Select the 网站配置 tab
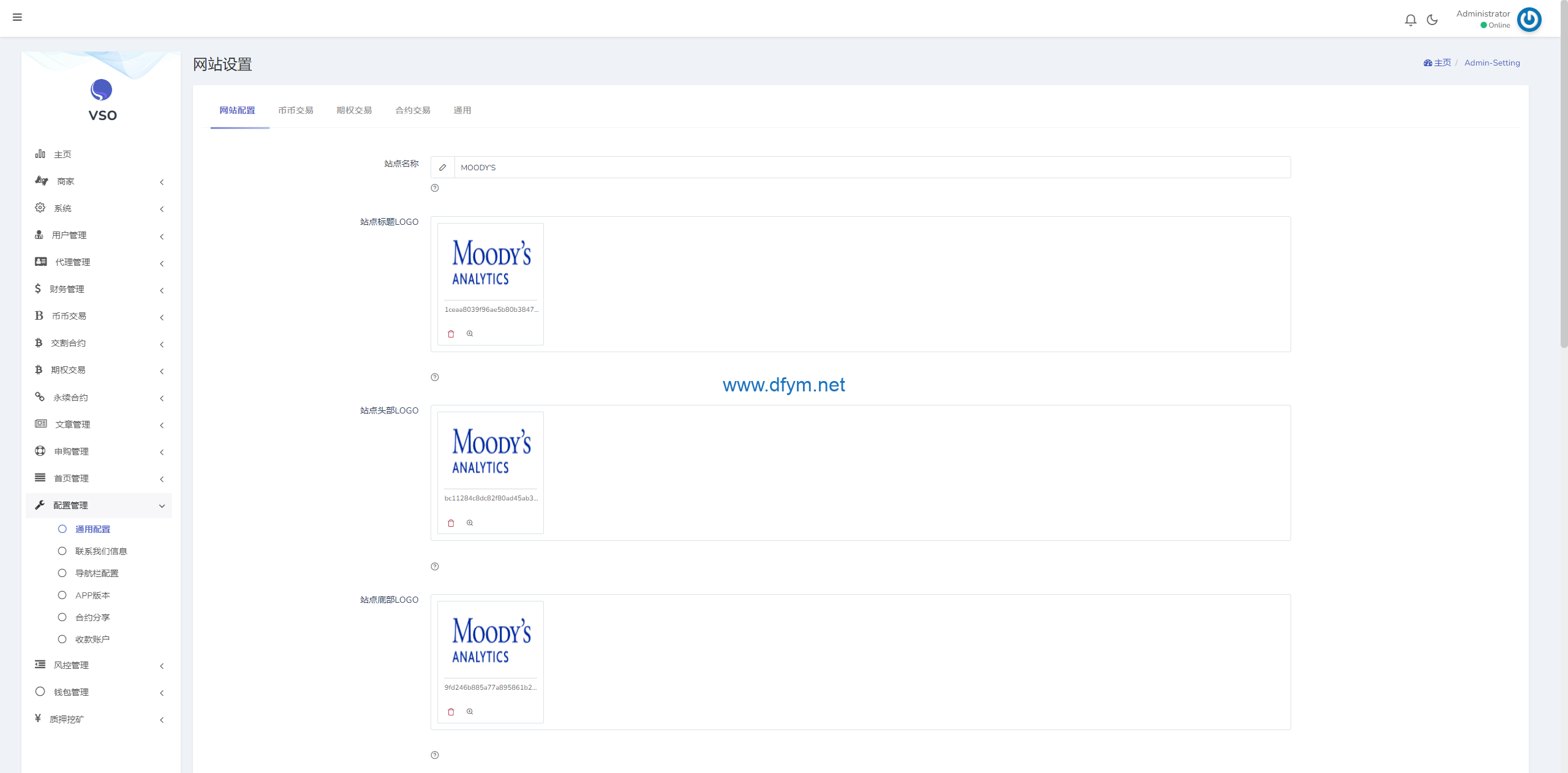Screen dimensions: 1568x773 (238, 110)
